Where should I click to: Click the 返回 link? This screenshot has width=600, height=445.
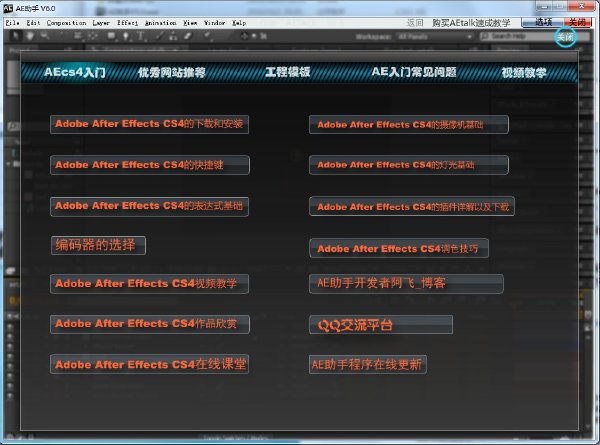415,23
